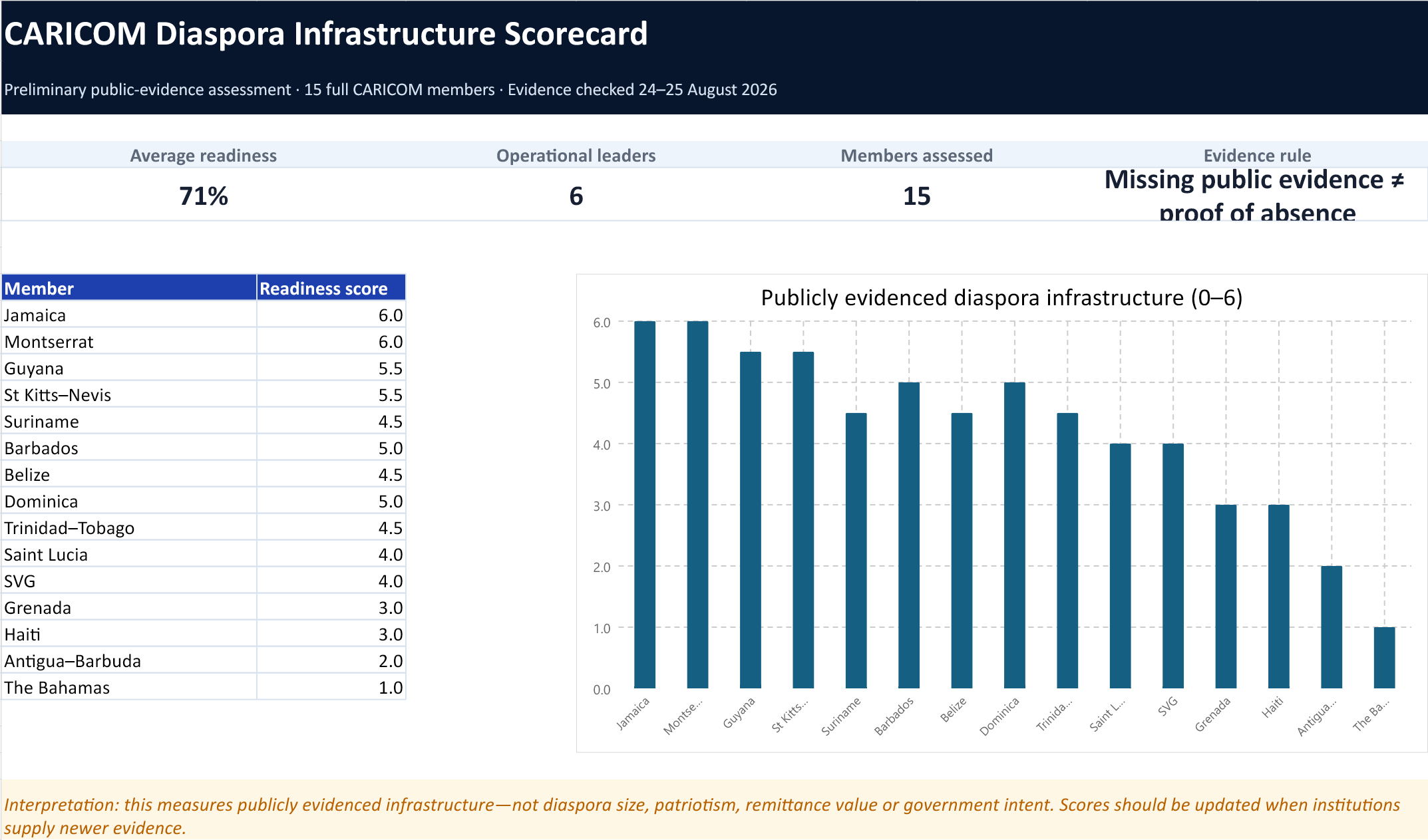Viewport: 1428px width, 840px height.
Task: Select the 'Members assessed' label
Action: [917, 156]
